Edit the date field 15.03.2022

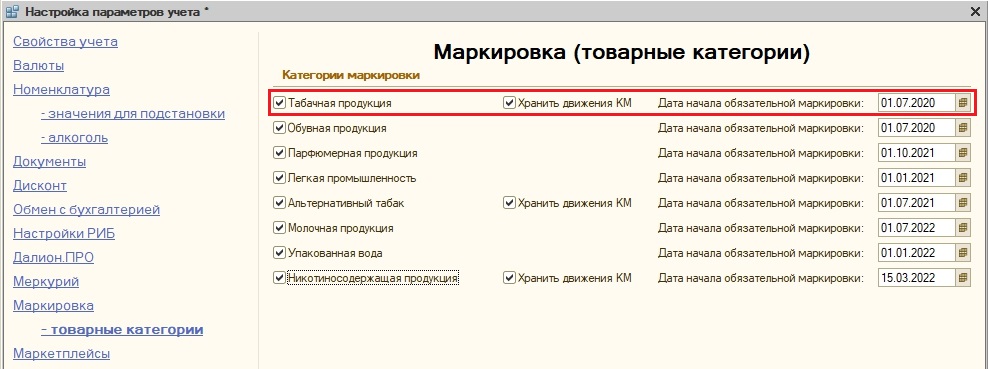click(x=917, y=277)
